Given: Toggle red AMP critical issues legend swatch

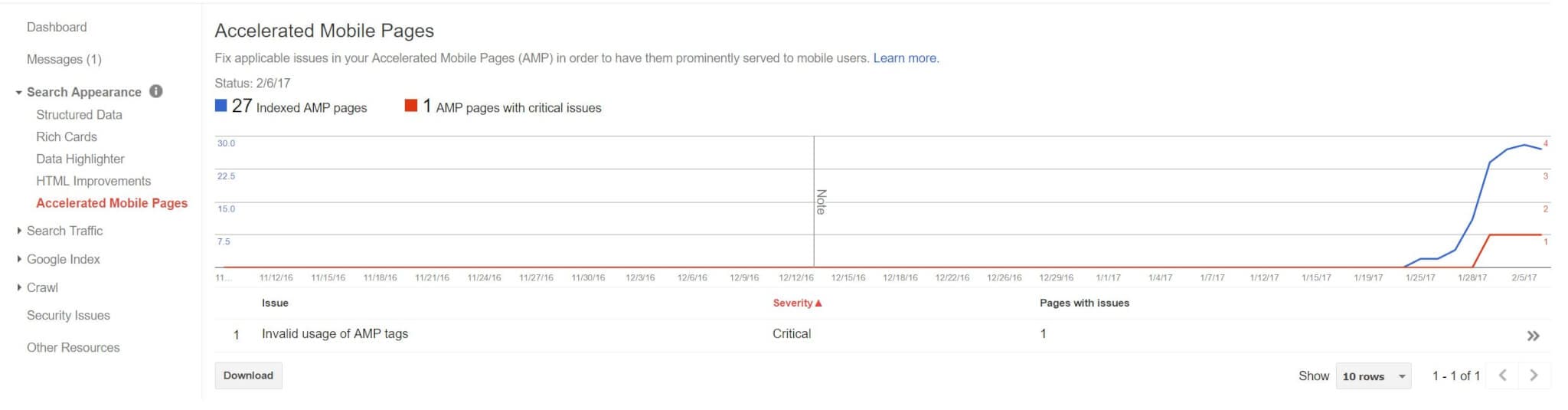Looking at the screenshot, I should click(411, 106).
